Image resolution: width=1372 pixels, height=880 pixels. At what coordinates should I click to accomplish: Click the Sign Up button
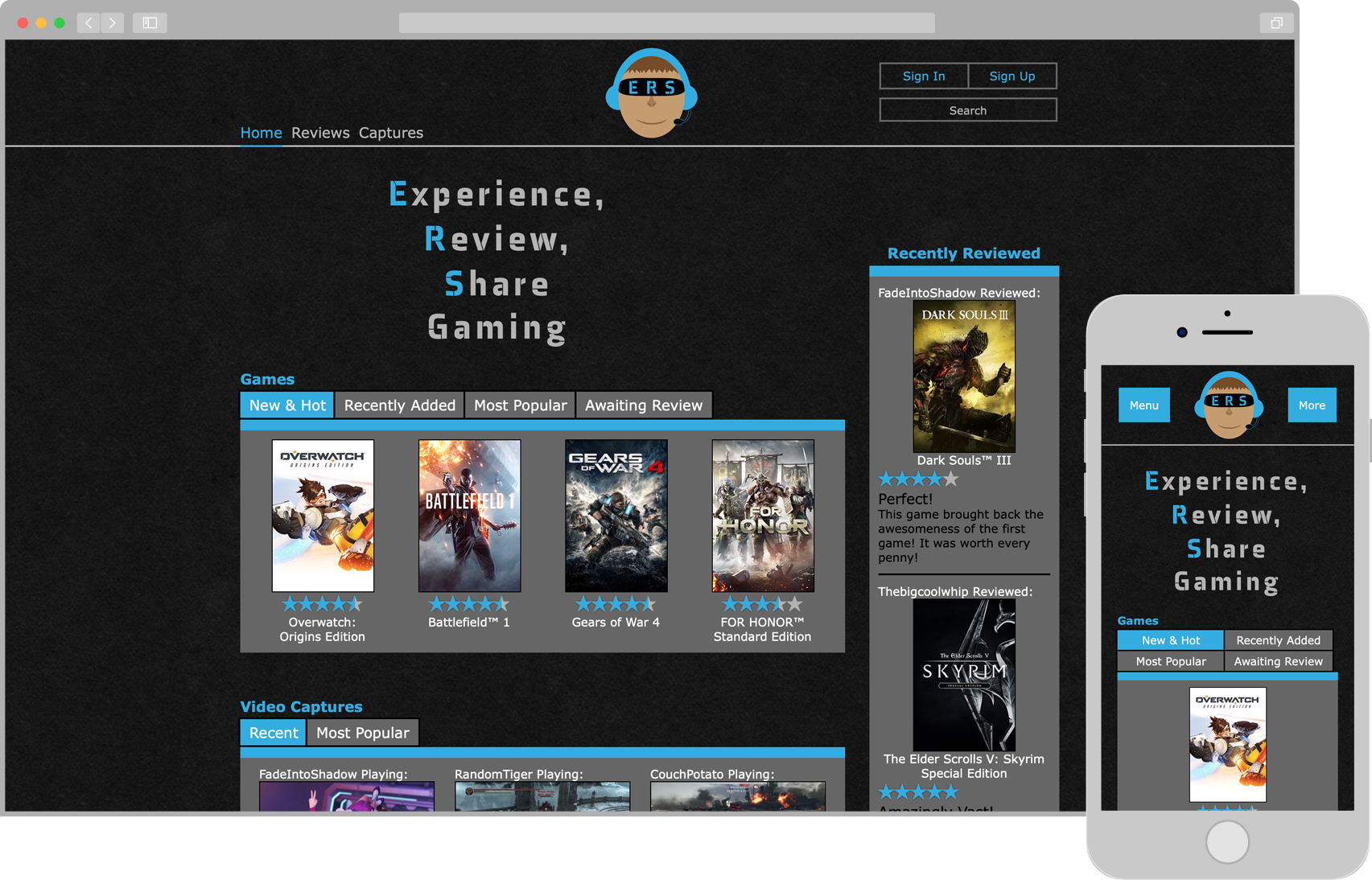[1012, 76]
